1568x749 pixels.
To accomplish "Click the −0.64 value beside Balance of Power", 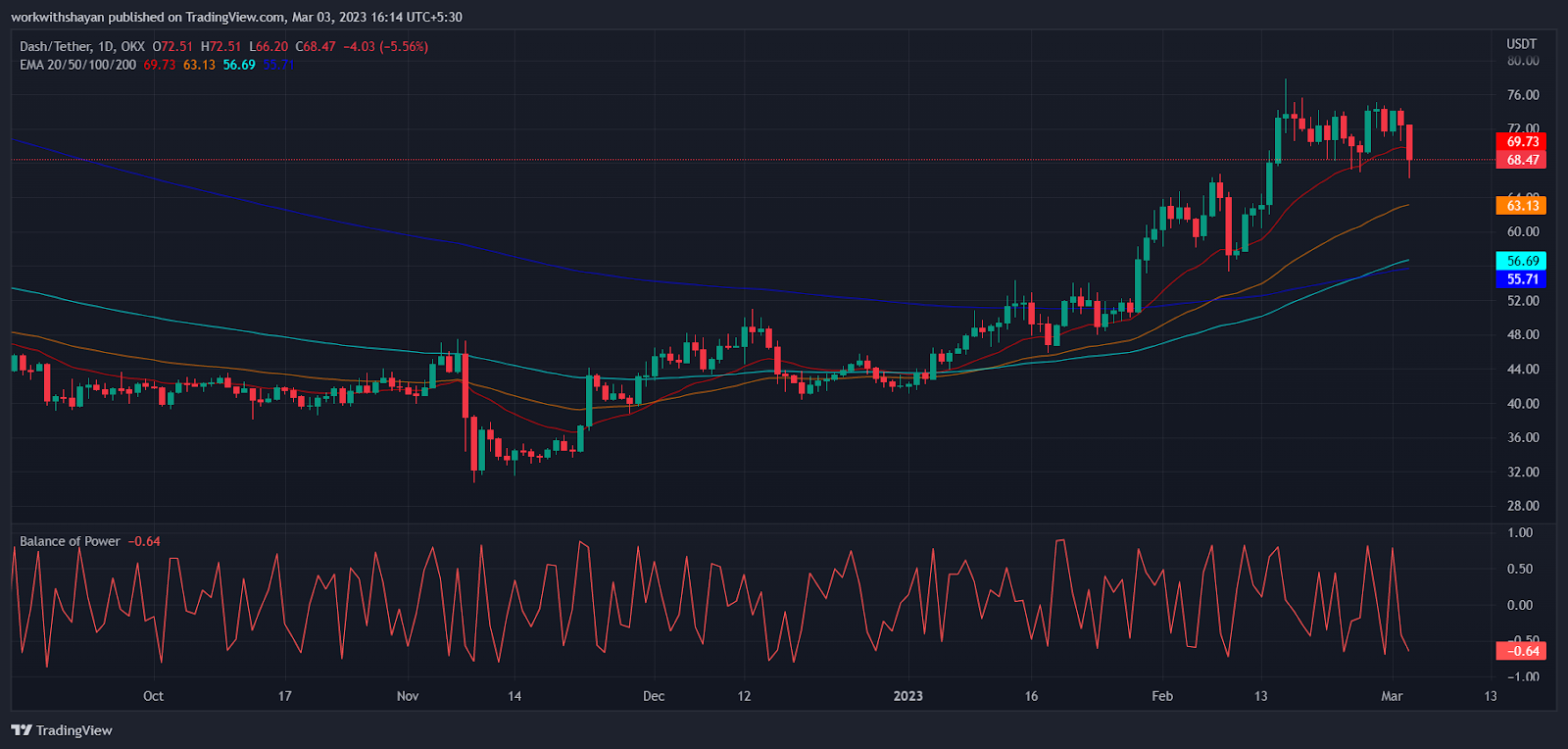I will pyautogui.click(x=144, y=541).
